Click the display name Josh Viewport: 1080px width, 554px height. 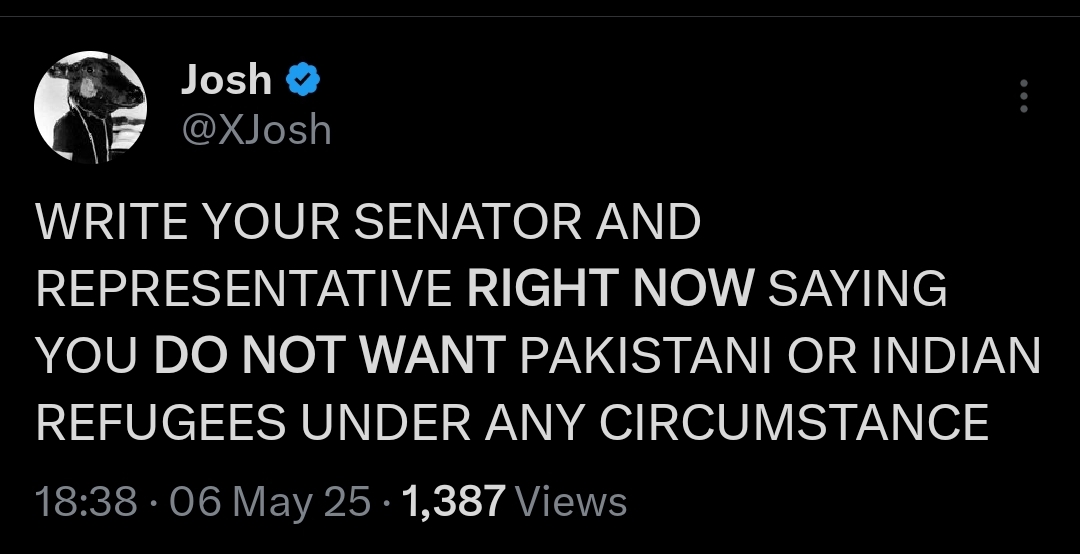(x=226, y=80)
